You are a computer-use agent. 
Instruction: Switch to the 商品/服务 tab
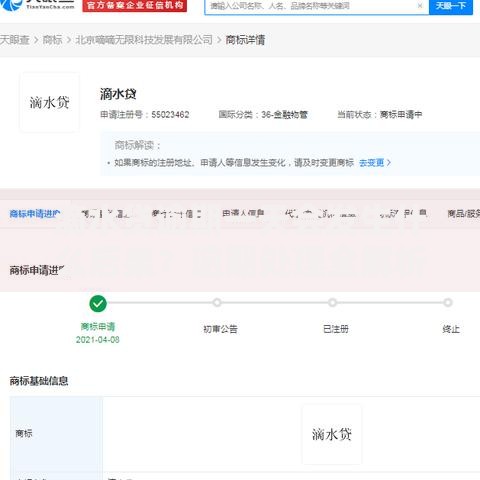tap(464, 214)
